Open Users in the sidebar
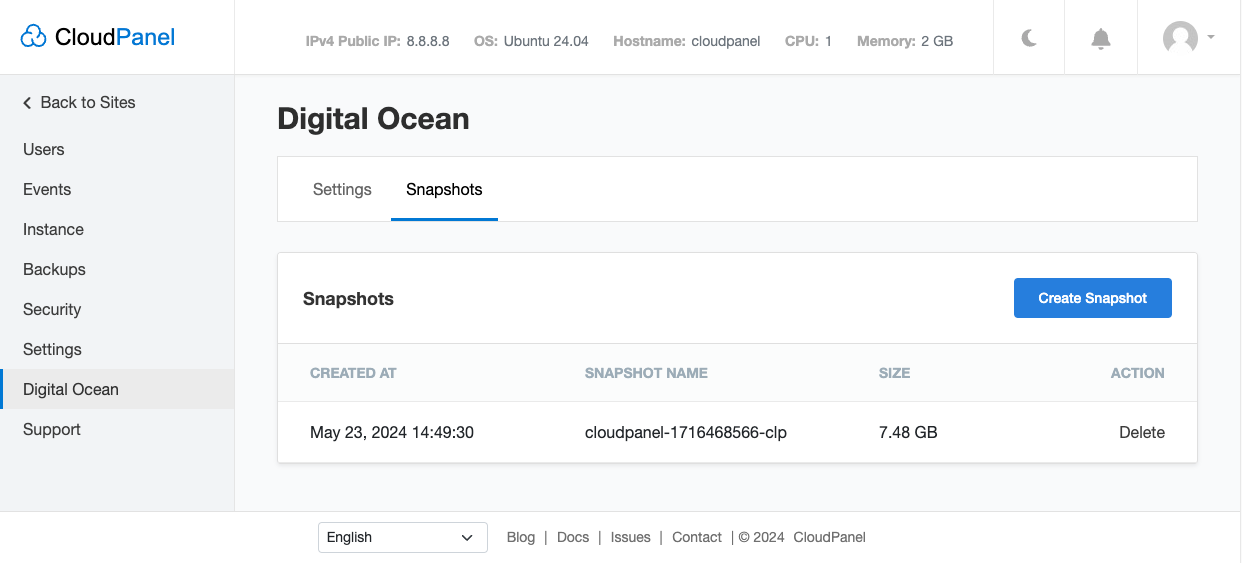The image size is (1242, 563). click(44, 149)
